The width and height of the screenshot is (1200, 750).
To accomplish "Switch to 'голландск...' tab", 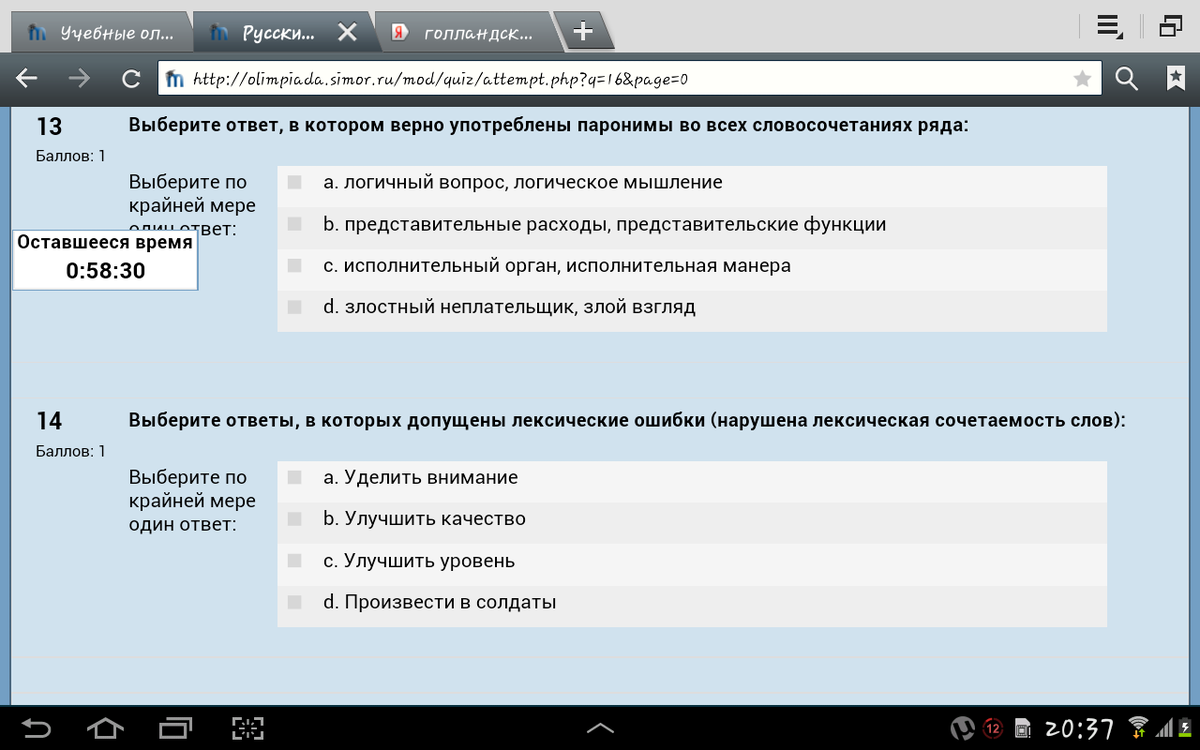I will 465,33.
